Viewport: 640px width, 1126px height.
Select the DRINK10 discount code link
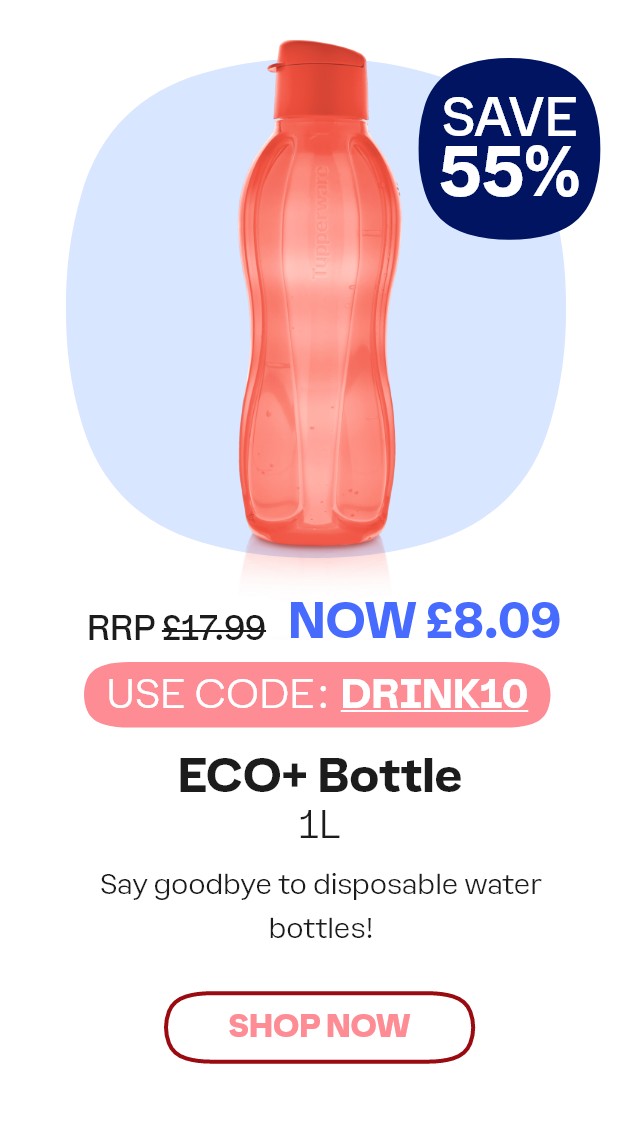[x=434, y=694]
